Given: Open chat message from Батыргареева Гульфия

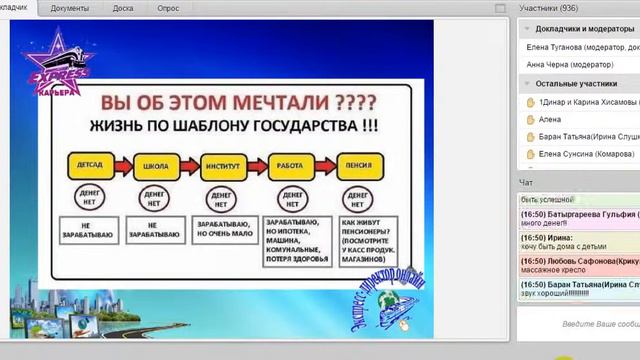Looking at the screenshot, I should point(580,219).
